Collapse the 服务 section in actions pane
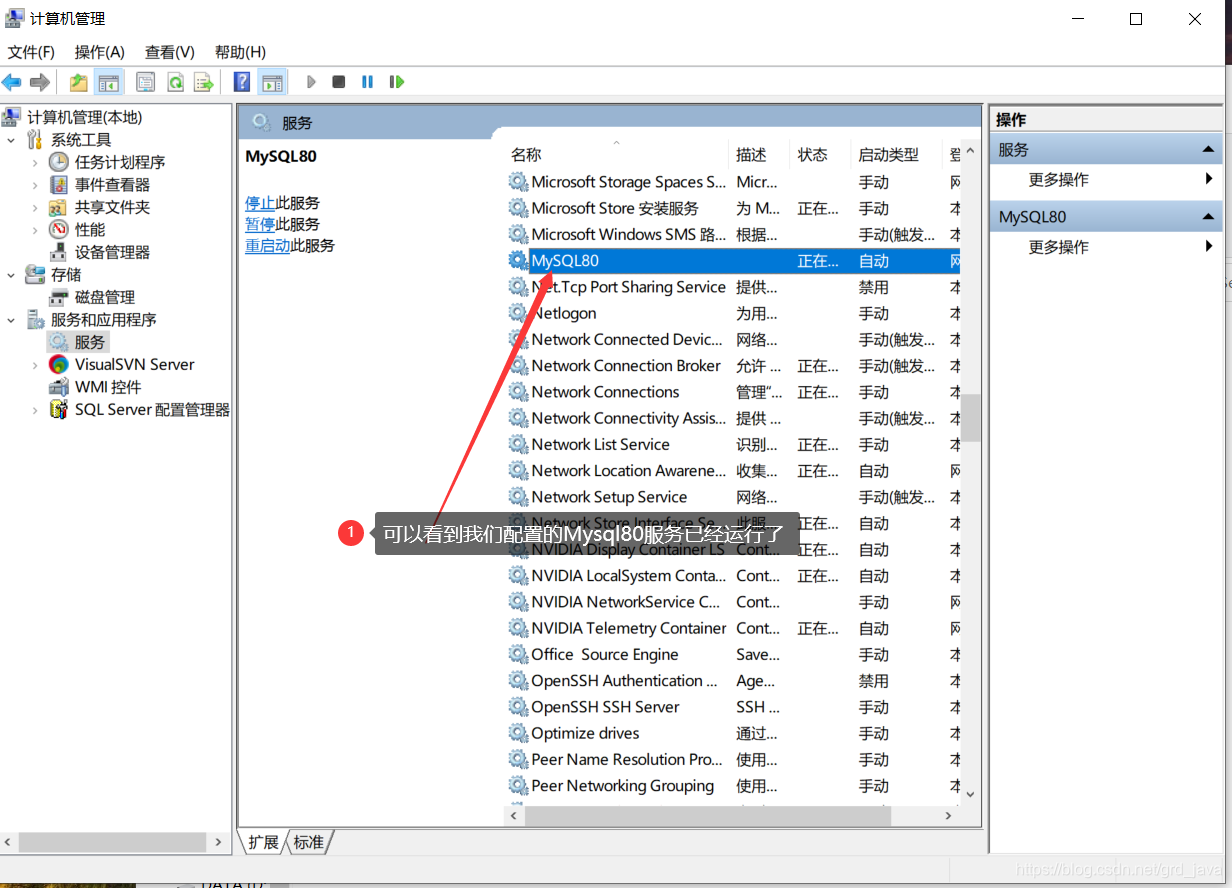The height and width of the screenshot is (888, 1232). point(1208,150)
